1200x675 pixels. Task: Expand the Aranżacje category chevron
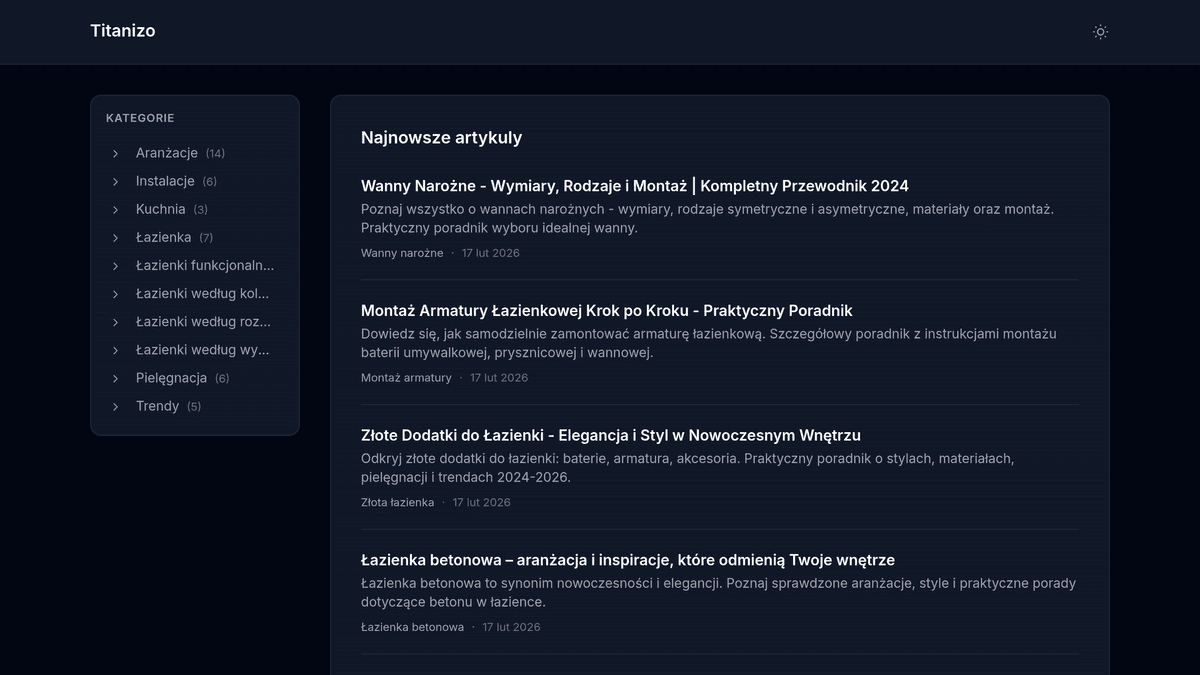115,154
